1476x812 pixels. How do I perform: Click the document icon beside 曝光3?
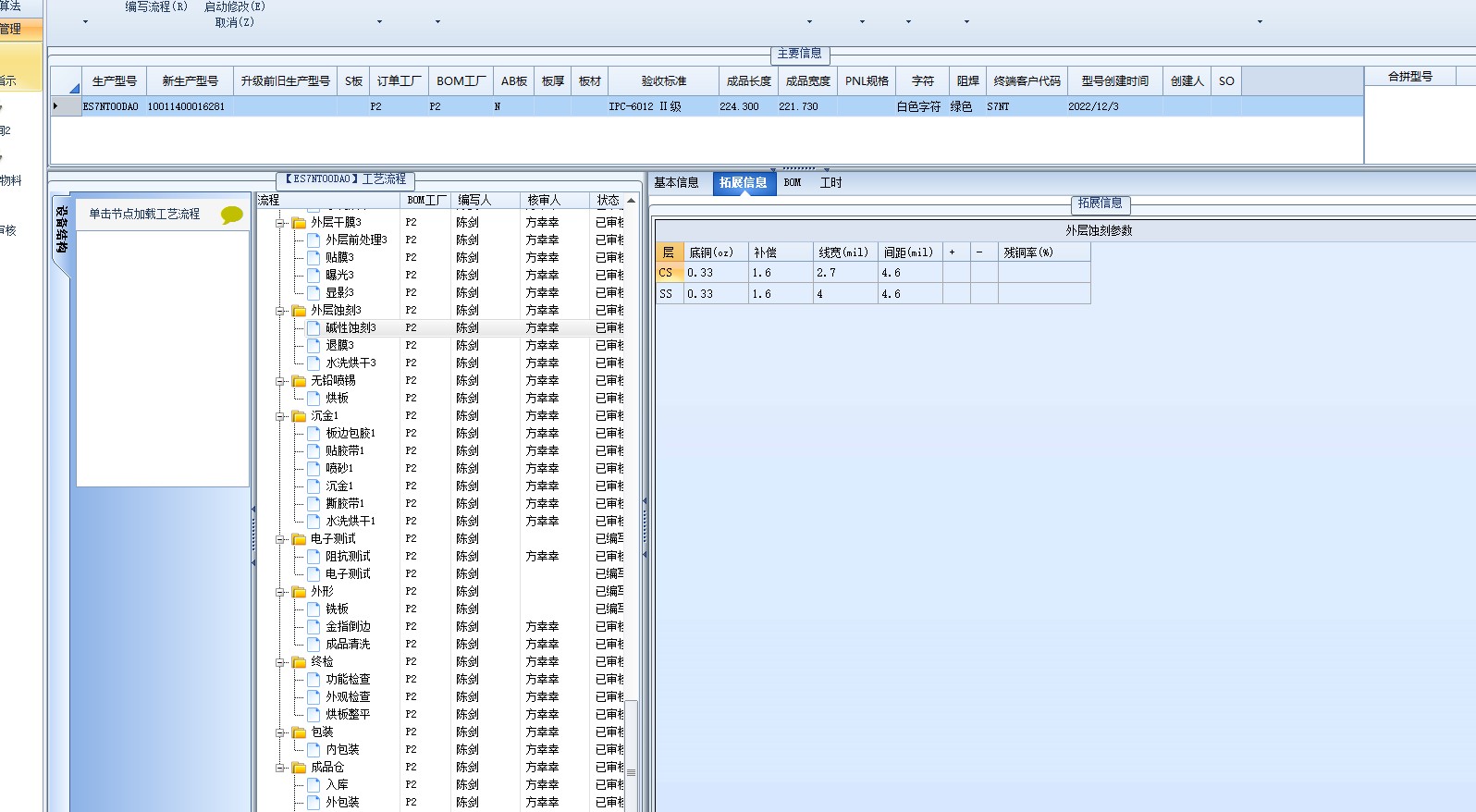tap(314, 275)
